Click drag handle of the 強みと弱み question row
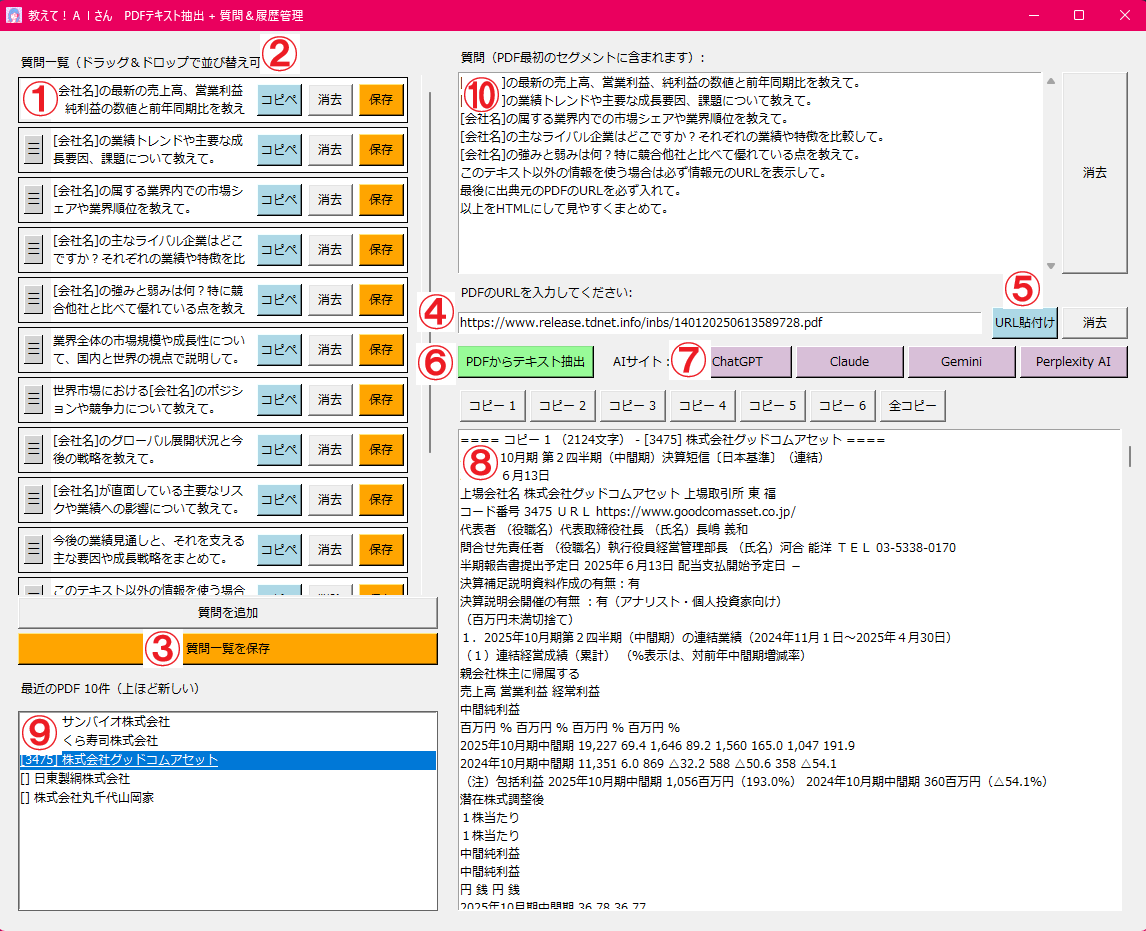This screenshot has height=931, width=1146. tap(33, 300)
